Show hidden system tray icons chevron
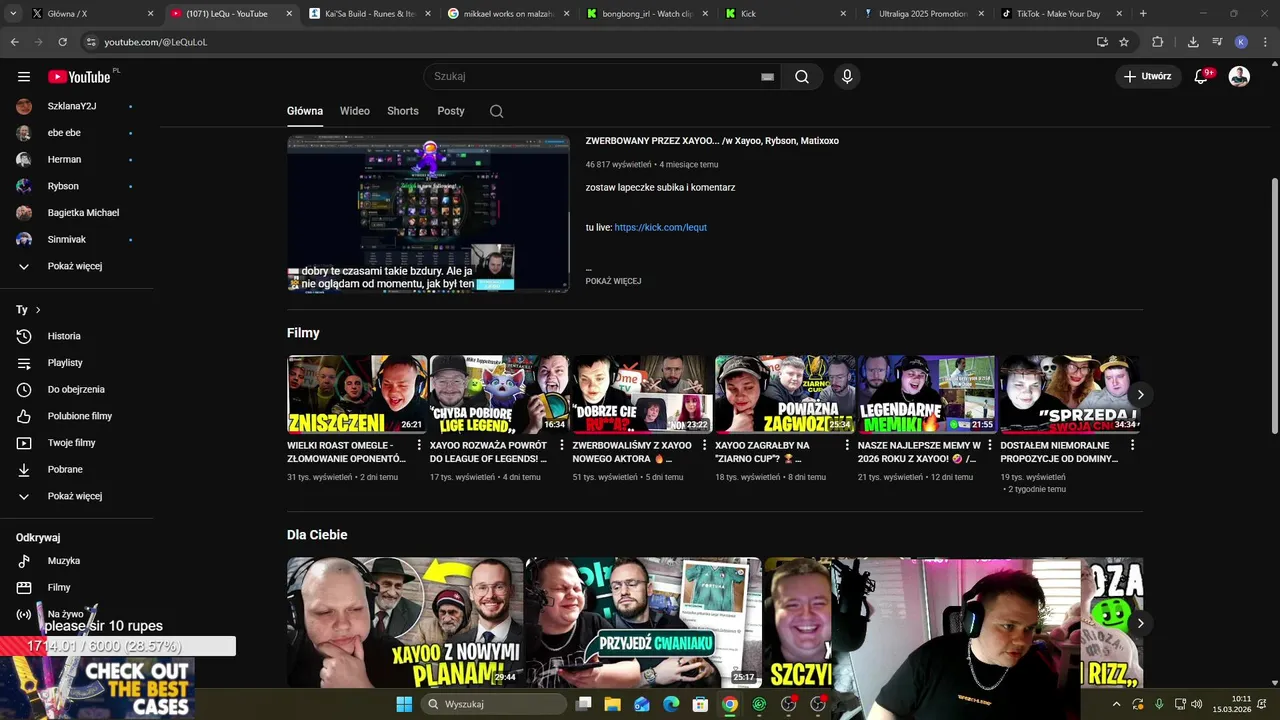The image size is (1280, 720). (1118, 704)
